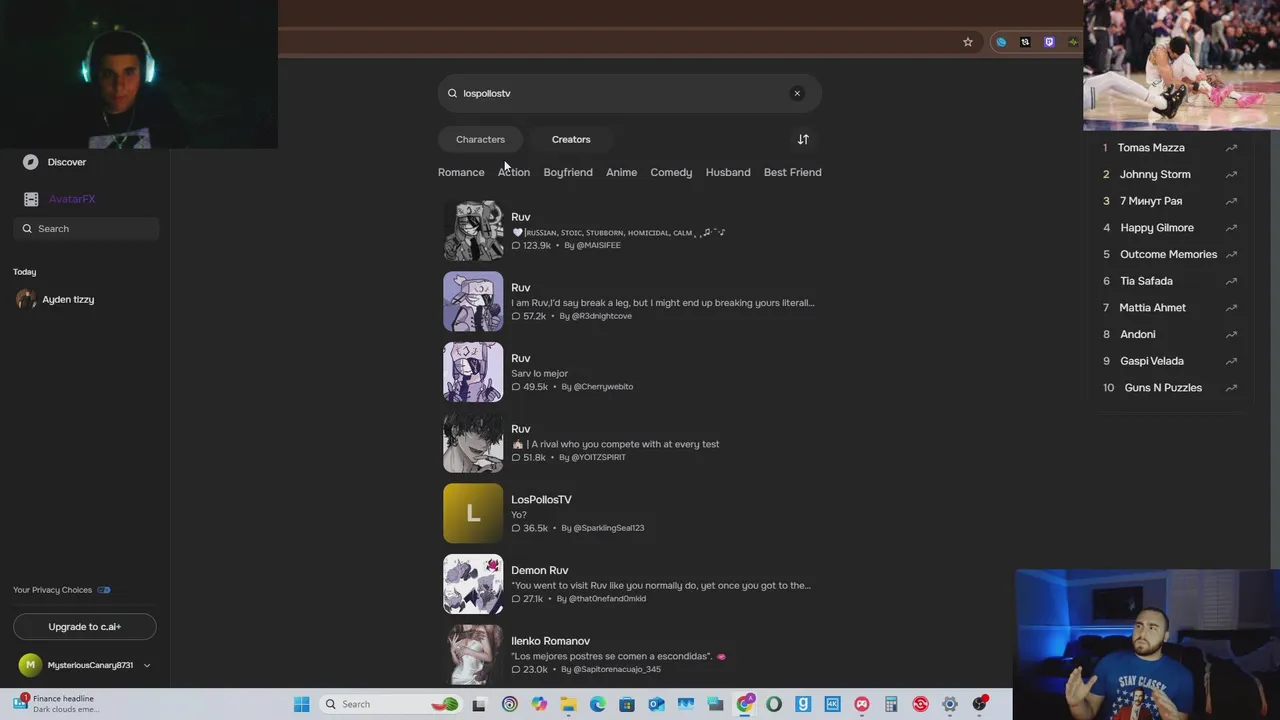Filter by Action category
The image size is (1280, 720).
point(514,172)
